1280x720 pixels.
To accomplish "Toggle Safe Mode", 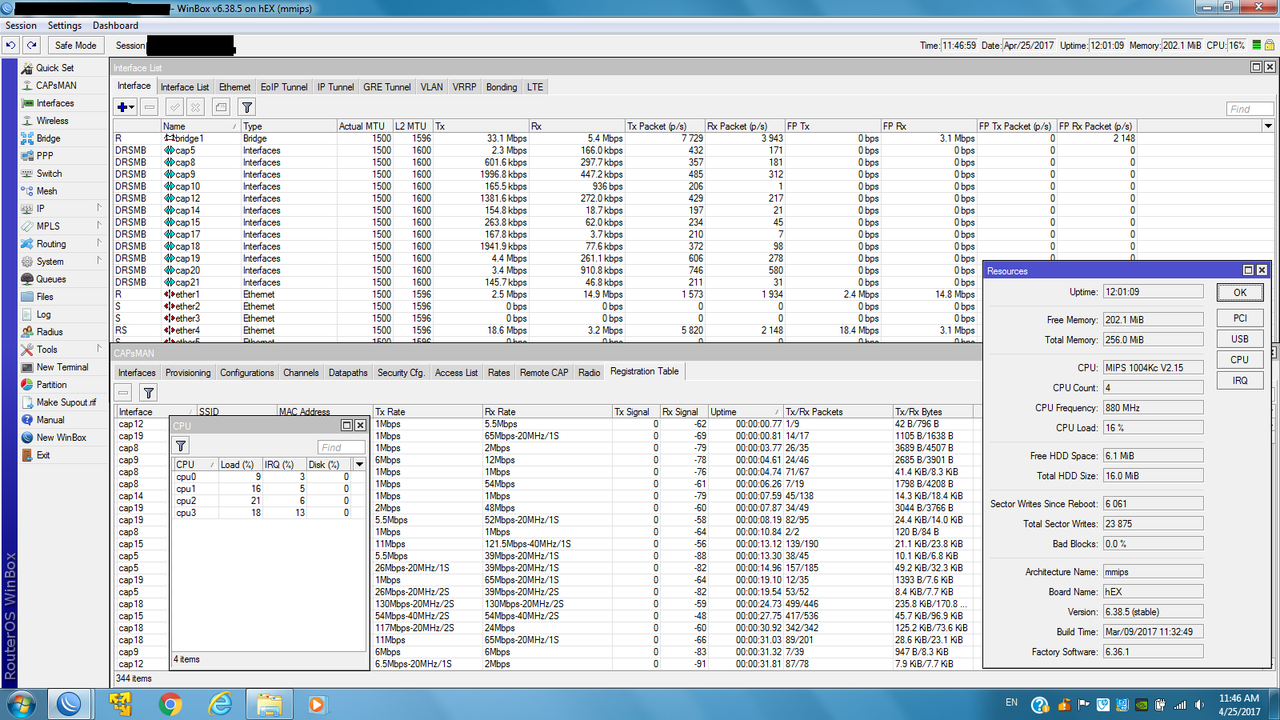I will tap(75, 45).
